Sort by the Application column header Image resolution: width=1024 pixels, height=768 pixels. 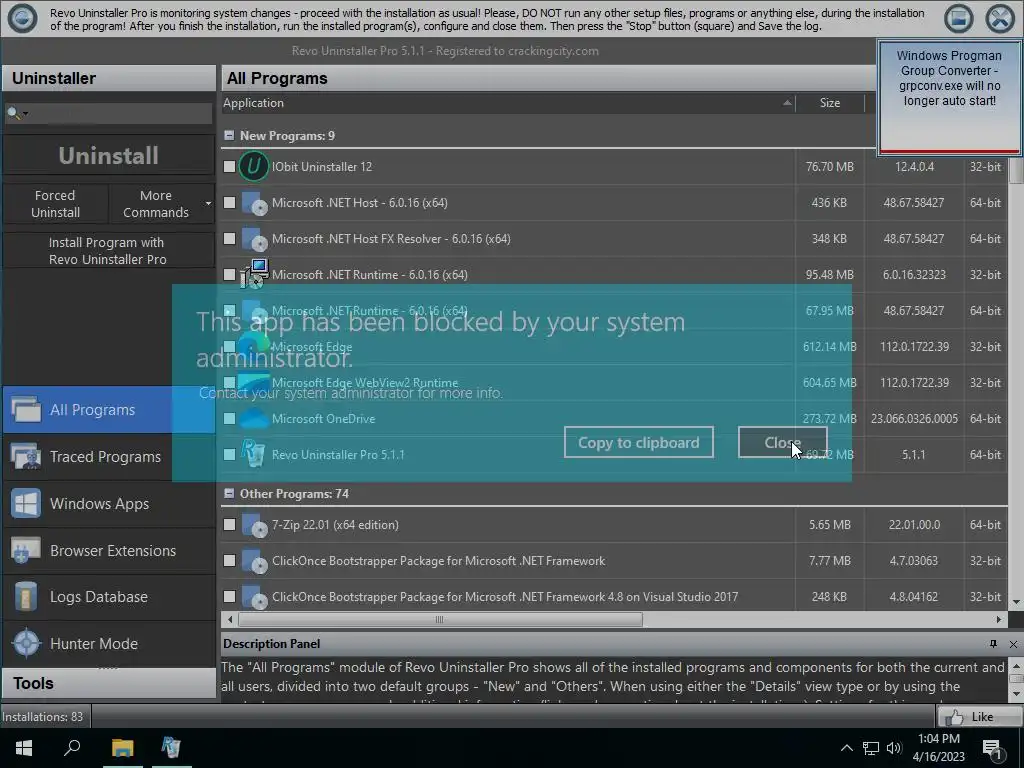pyautogui.click(x=507, y=103)
